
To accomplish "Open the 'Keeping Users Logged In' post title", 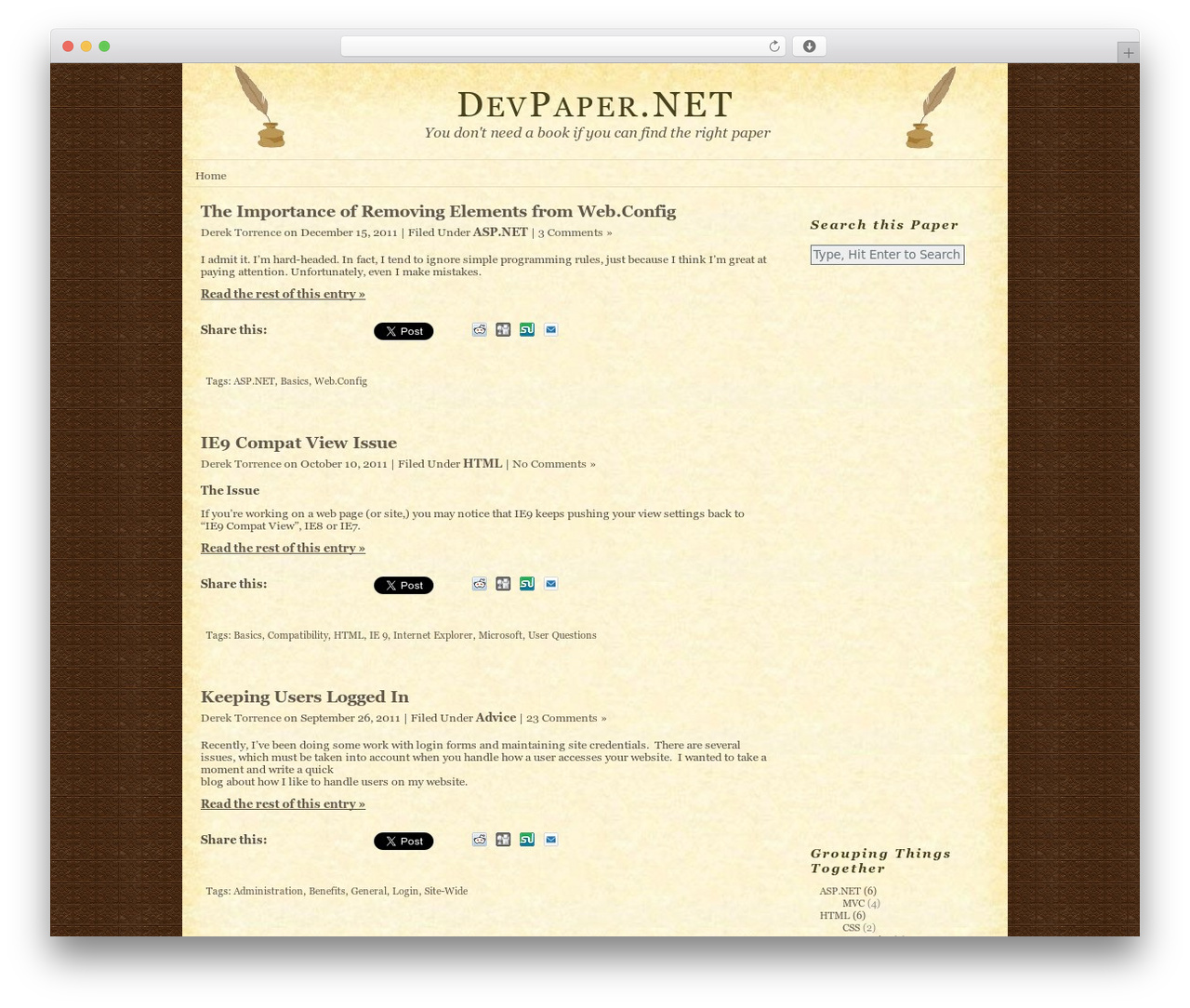I will pos(305,696).
